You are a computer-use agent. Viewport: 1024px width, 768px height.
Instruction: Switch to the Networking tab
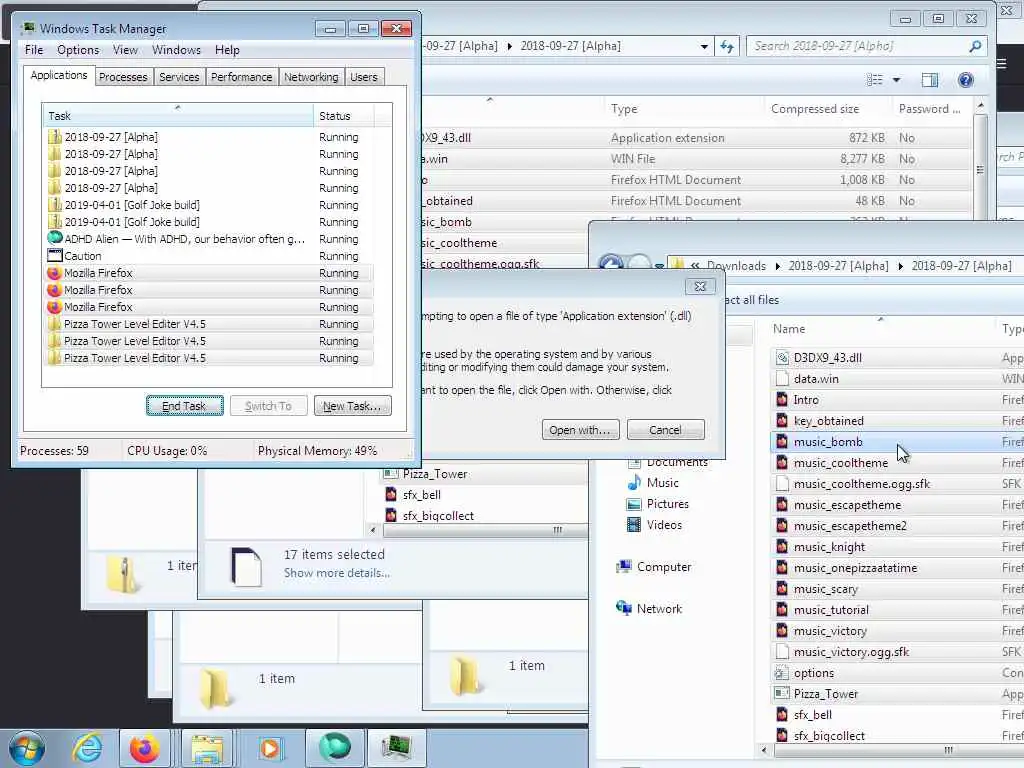point(311,77)
